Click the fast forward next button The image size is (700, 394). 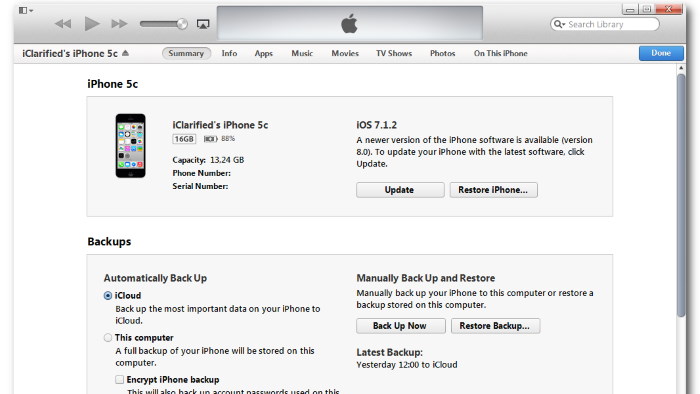point(119,24)
